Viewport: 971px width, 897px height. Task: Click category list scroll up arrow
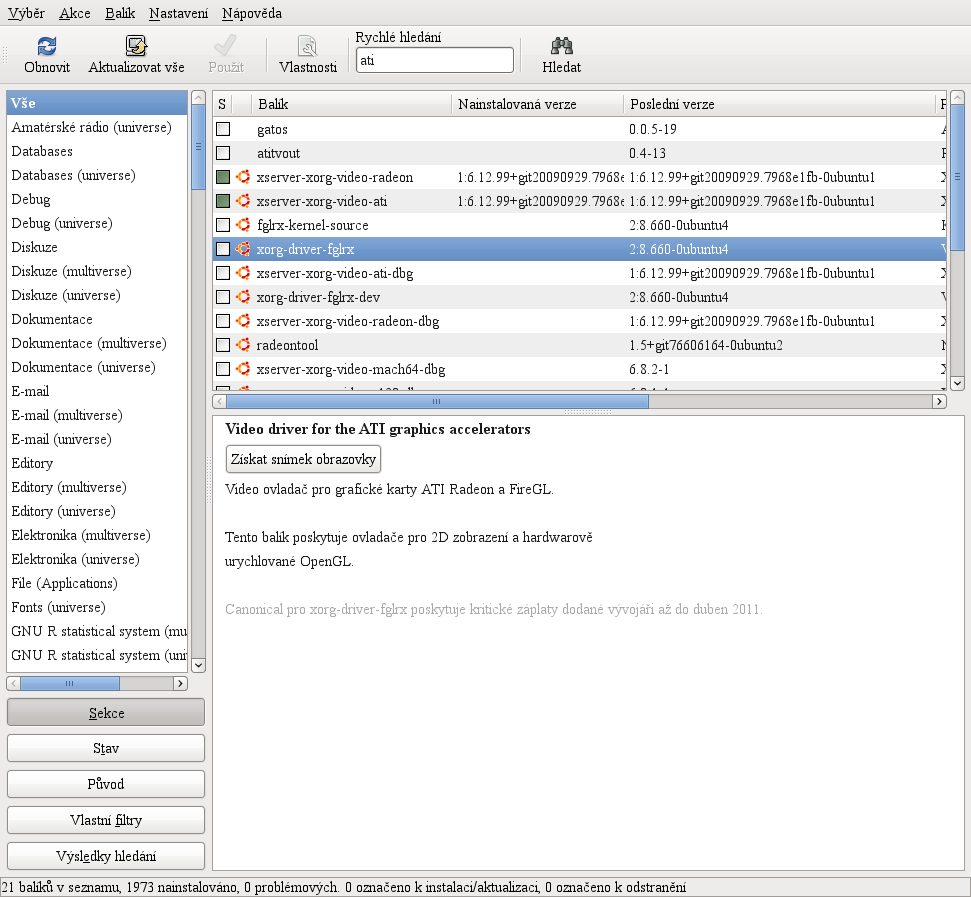[x=199, y=98]
